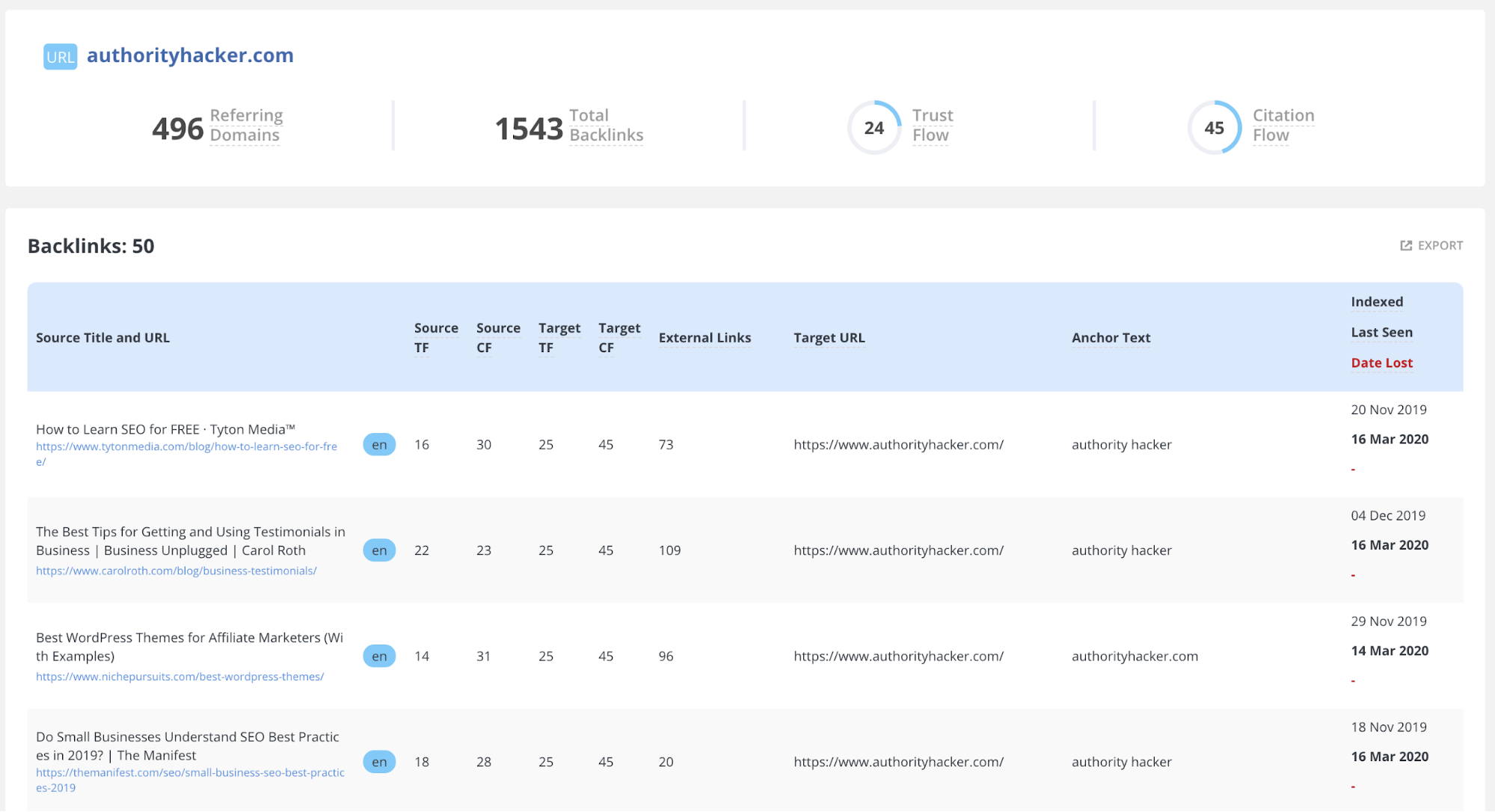Viewport: 1495px width, 812px height.
Task: Click target URL in Carol Roth row
Action: coord(898,550)
